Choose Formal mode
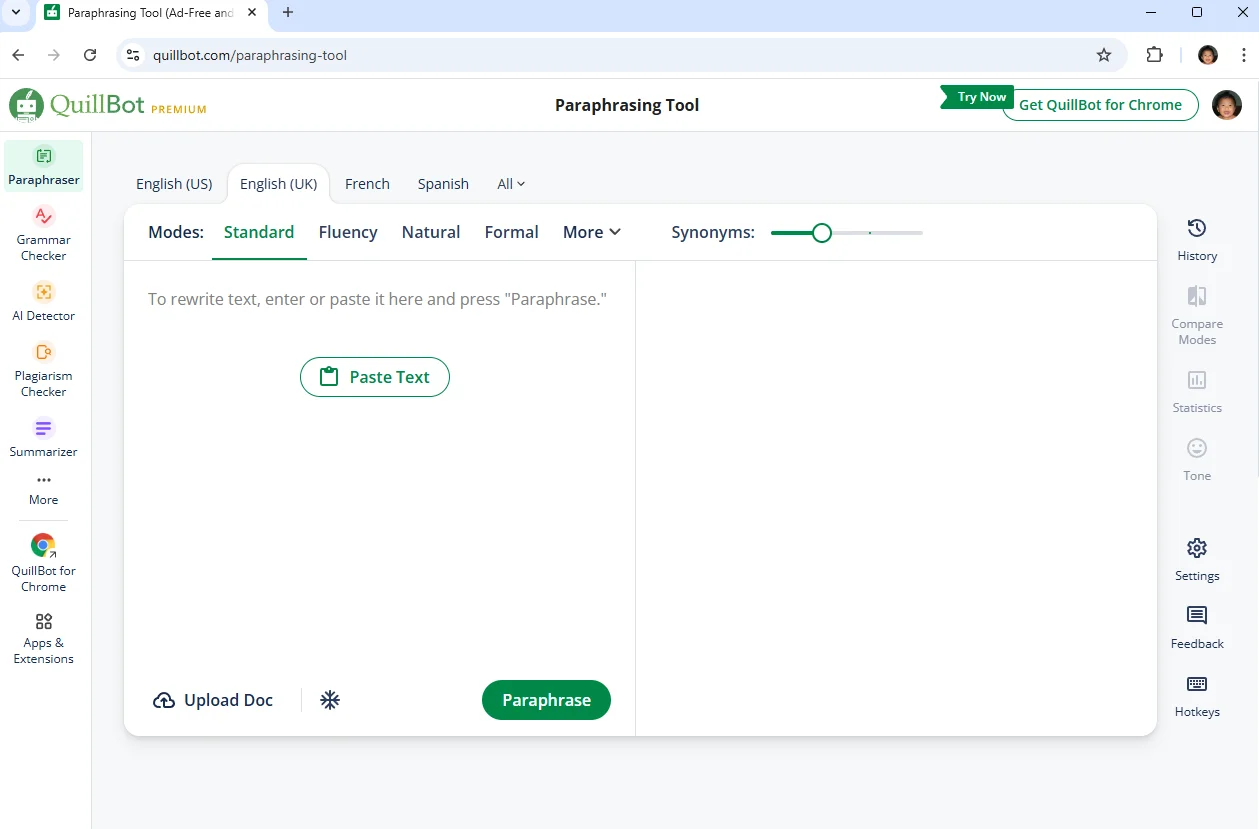The width and height of the screenshot is (1259, 829). pyautogui.click(x=512, y=232)
